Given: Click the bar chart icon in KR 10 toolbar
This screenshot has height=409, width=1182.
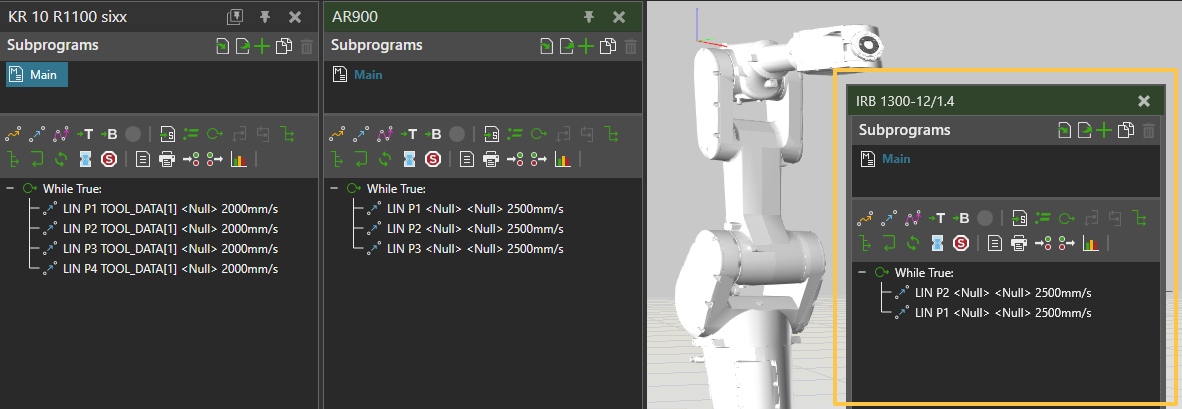Looking at the screenshot, I should point(238,159).
